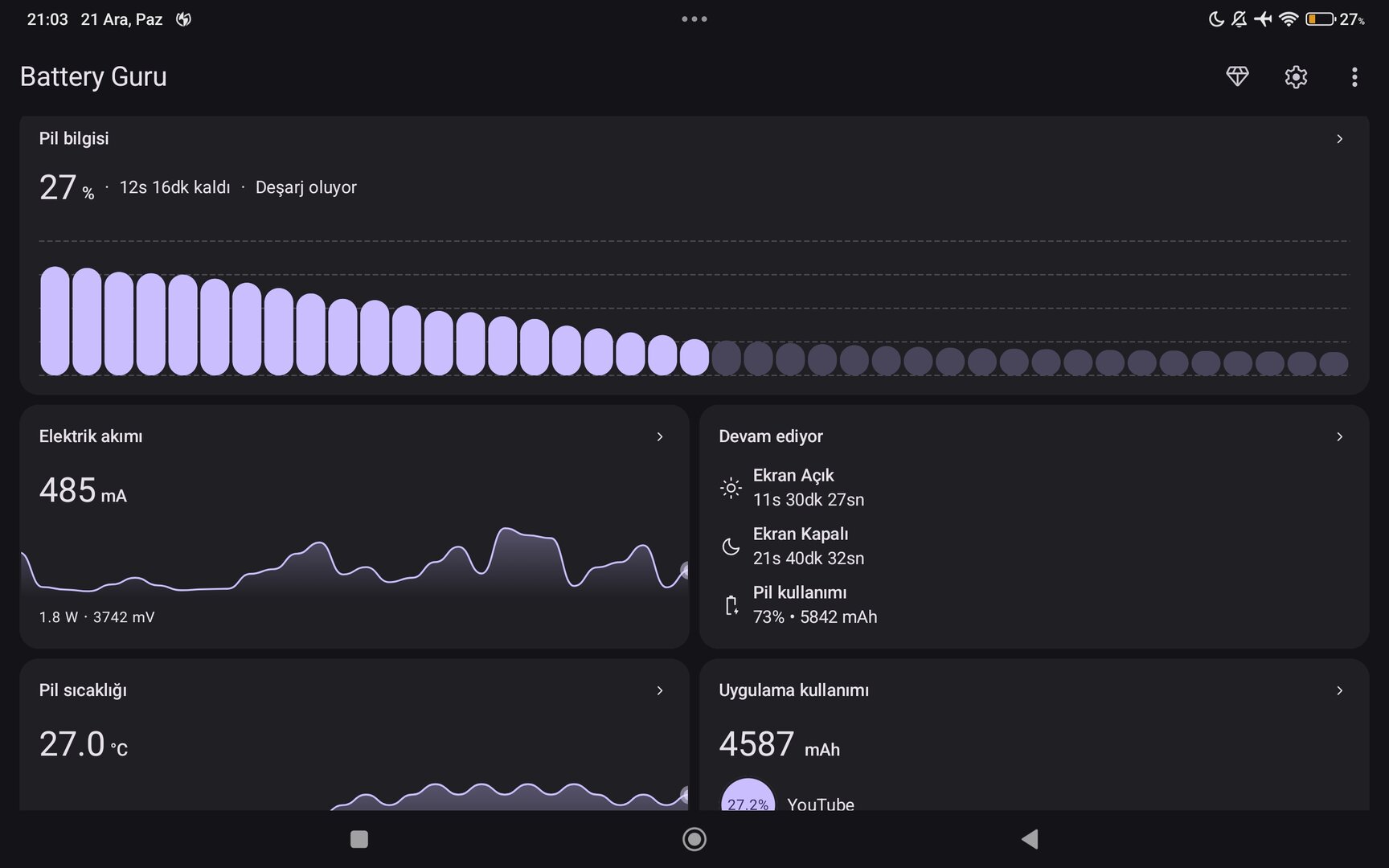Tap the status bar battery icon
This screenshot has width=1389, height=868.
click(1320, 19)
